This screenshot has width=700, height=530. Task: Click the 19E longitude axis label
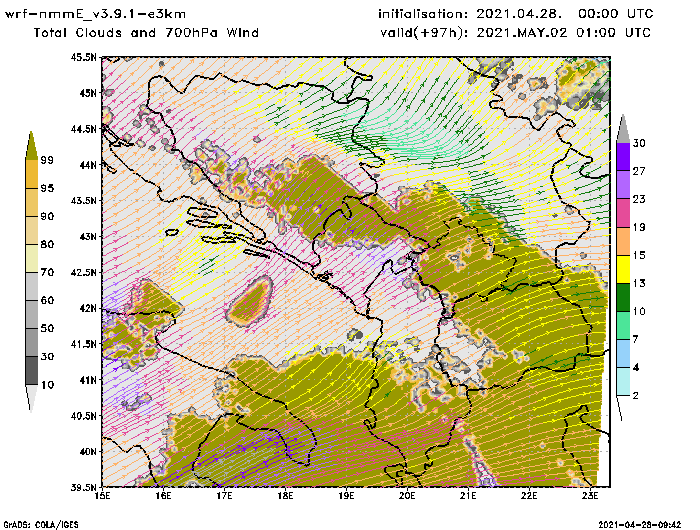pyautogui.click(x=346, y=496)
